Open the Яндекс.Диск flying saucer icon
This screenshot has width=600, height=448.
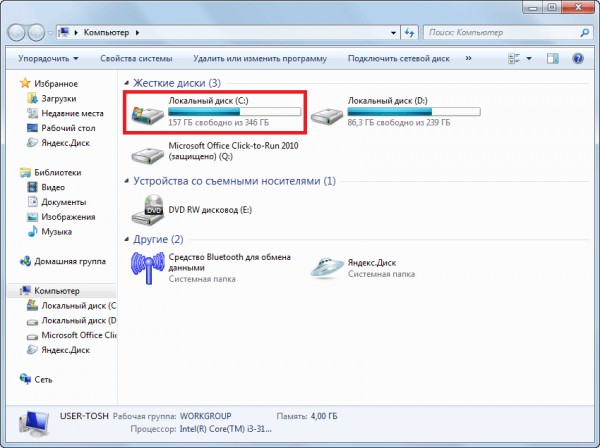point(326,268)
